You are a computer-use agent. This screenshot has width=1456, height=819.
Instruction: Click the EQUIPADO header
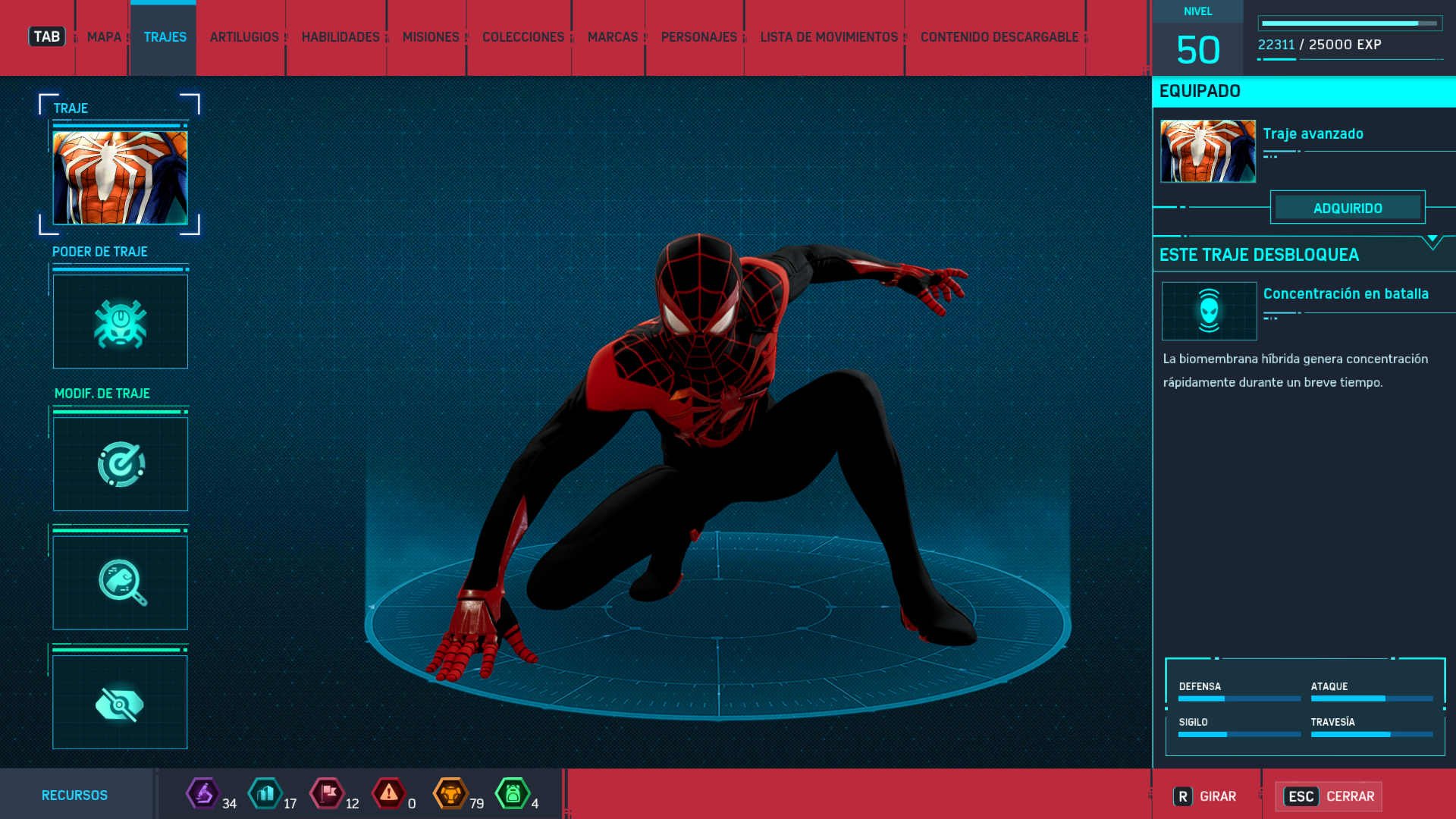coord(1304,91)
